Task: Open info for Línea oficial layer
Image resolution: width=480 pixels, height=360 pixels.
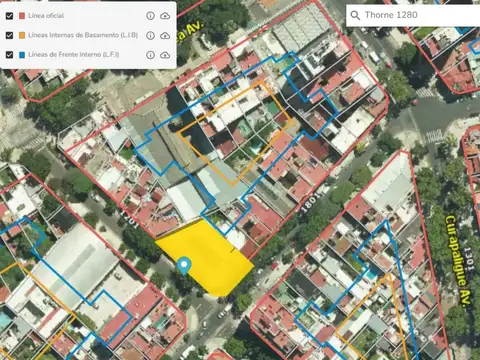Action: pyautogui.click(x=150, y=16)
